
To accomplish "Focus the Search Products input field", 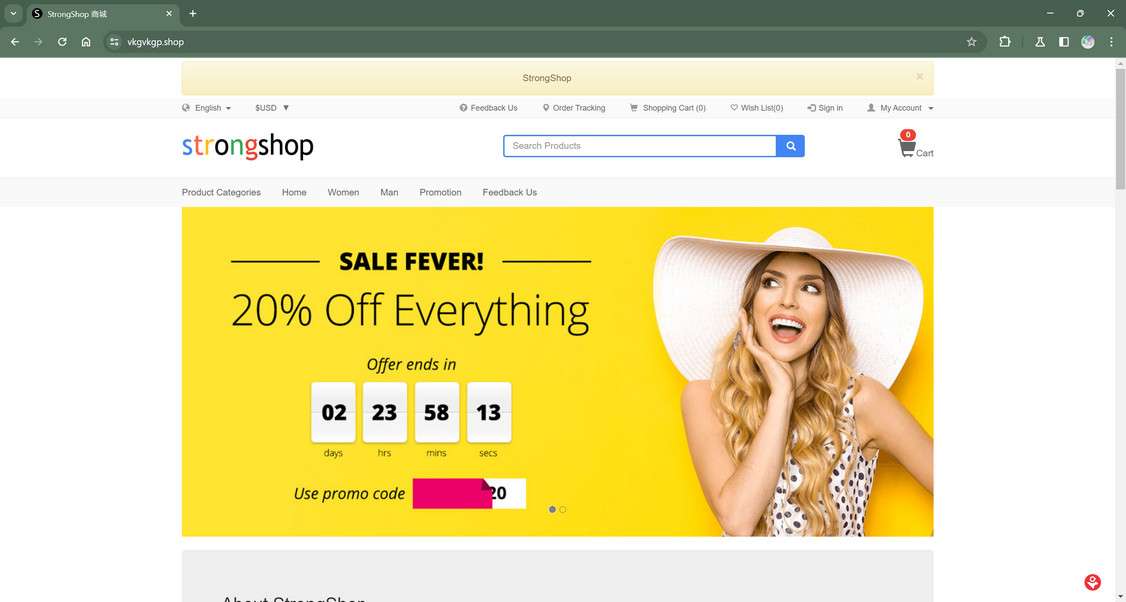I will (x=640, y=146).
